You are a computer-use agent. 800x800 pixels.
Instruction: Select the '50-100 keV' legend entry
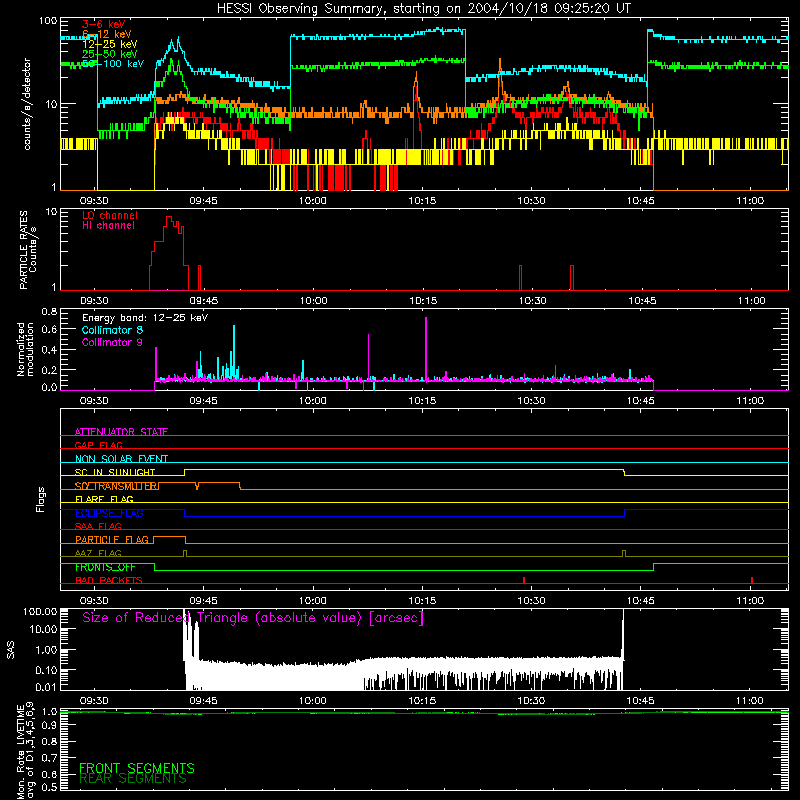tap(113, 64)
